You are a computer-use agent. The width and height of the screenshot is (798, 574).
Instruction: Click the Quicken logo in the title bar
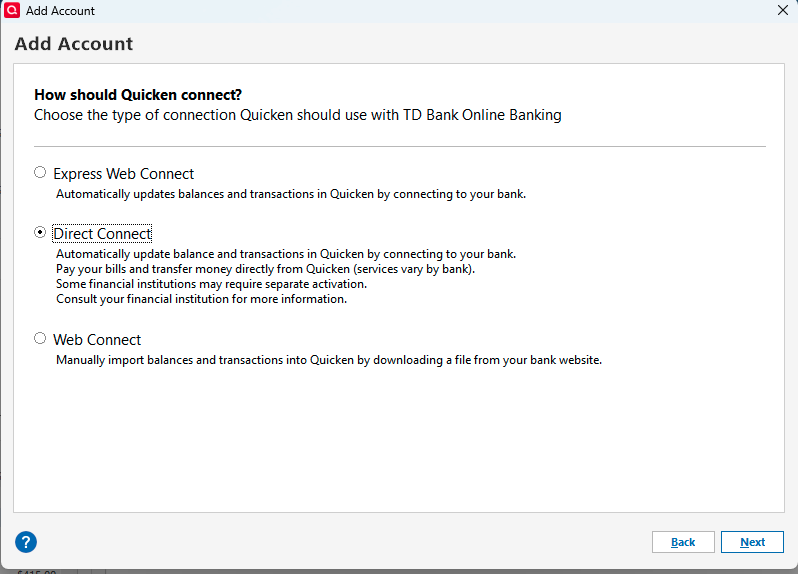(12, 10)
